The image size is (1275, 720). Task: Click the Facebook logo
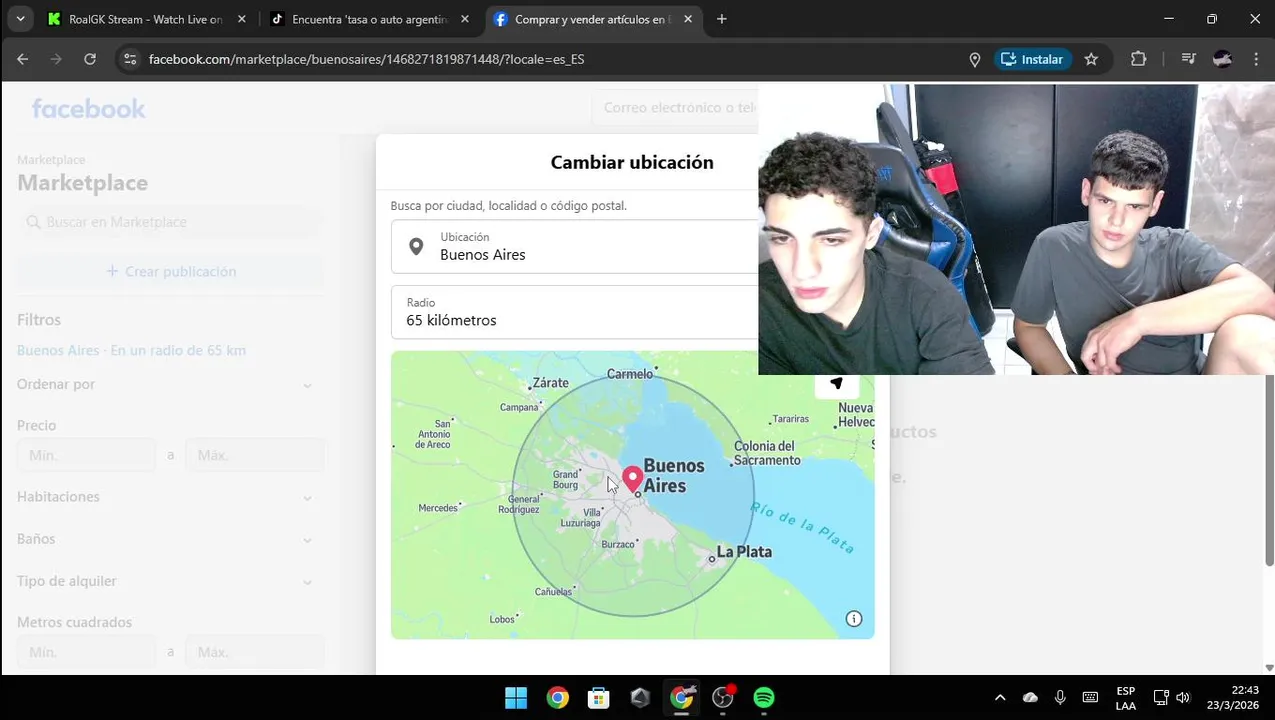tap(88, 108)
